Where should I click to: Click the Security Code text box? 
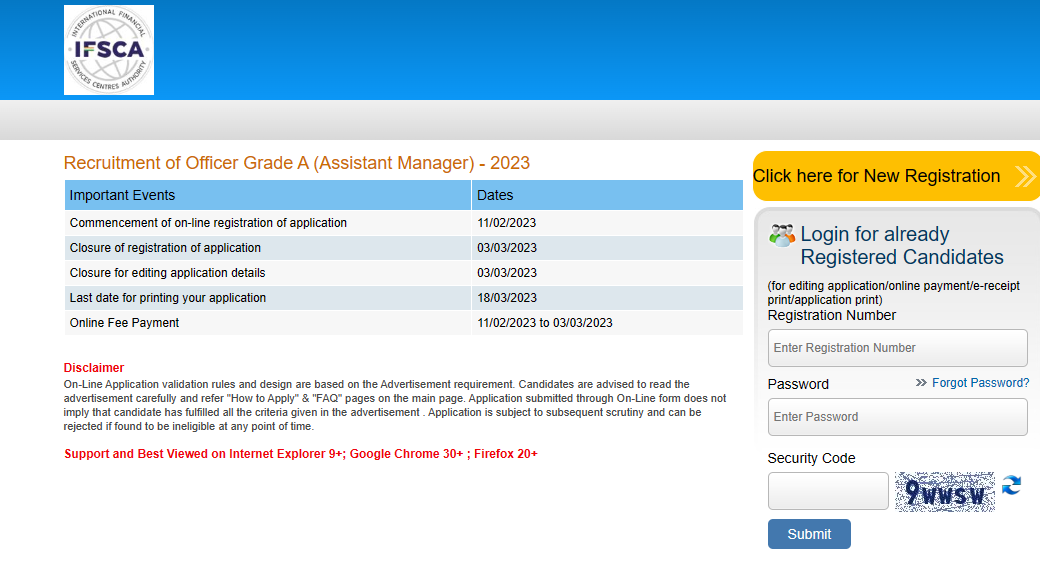coord(828,491)
